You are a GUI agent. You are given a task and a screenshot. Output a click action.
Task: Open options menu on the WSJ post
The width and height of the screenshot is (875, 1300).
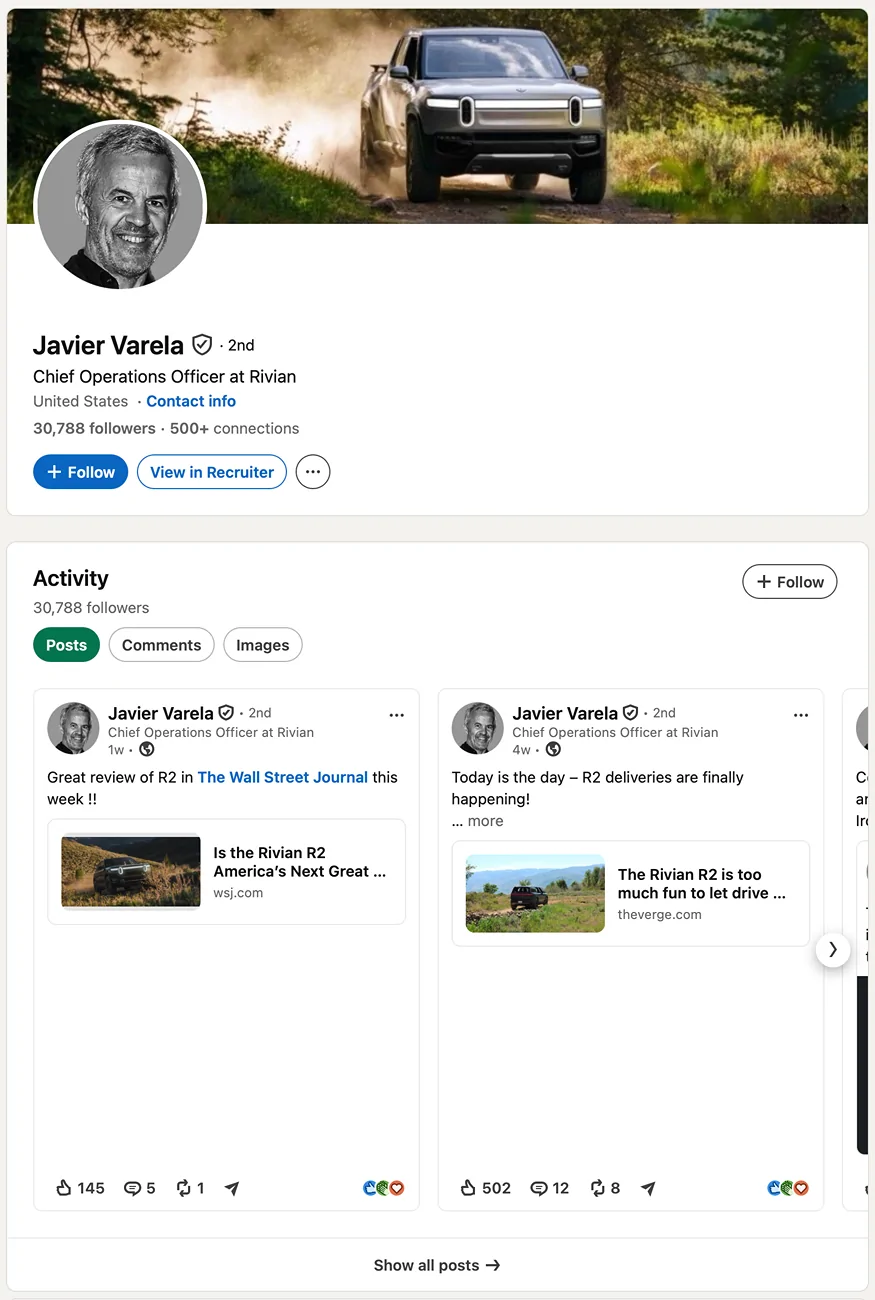[397, 715]
